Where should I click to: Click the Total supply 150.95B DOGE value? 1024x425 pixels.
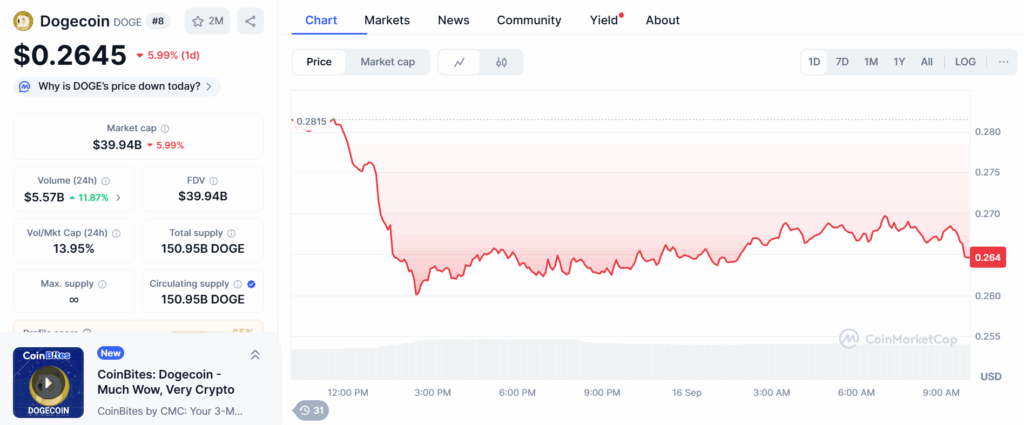203,248
